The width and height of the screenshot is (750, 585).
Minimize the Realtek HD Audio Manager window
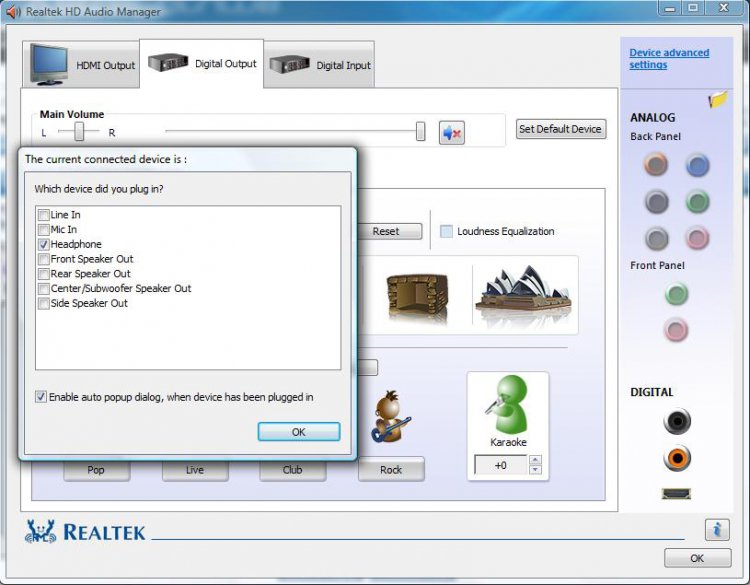(x=670, y=8)
